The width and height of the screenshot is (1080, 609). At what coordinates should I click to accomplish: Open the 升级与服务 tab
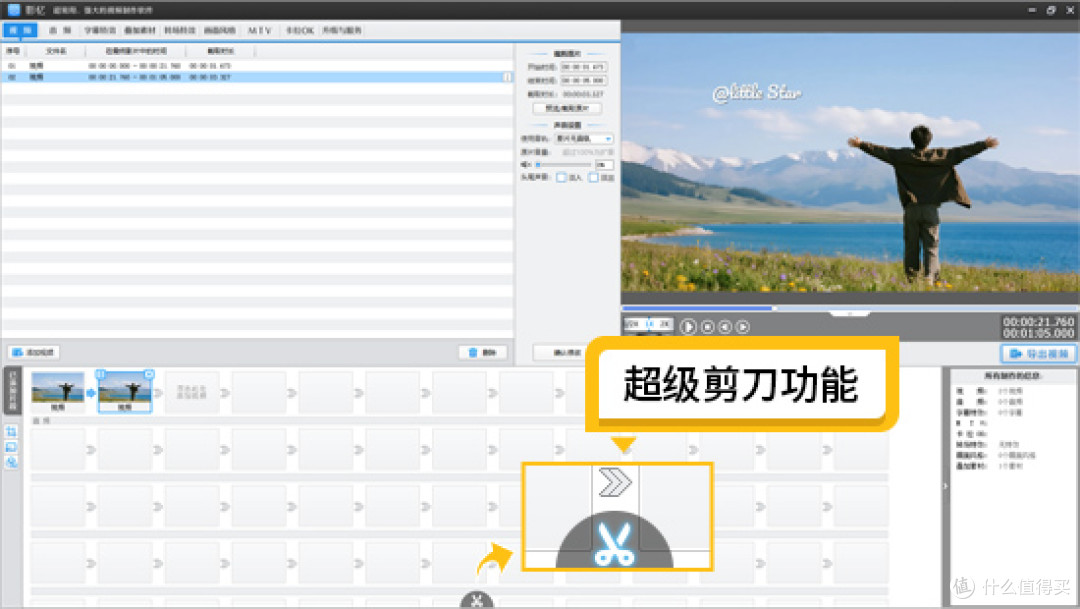[x=342, y=30]
